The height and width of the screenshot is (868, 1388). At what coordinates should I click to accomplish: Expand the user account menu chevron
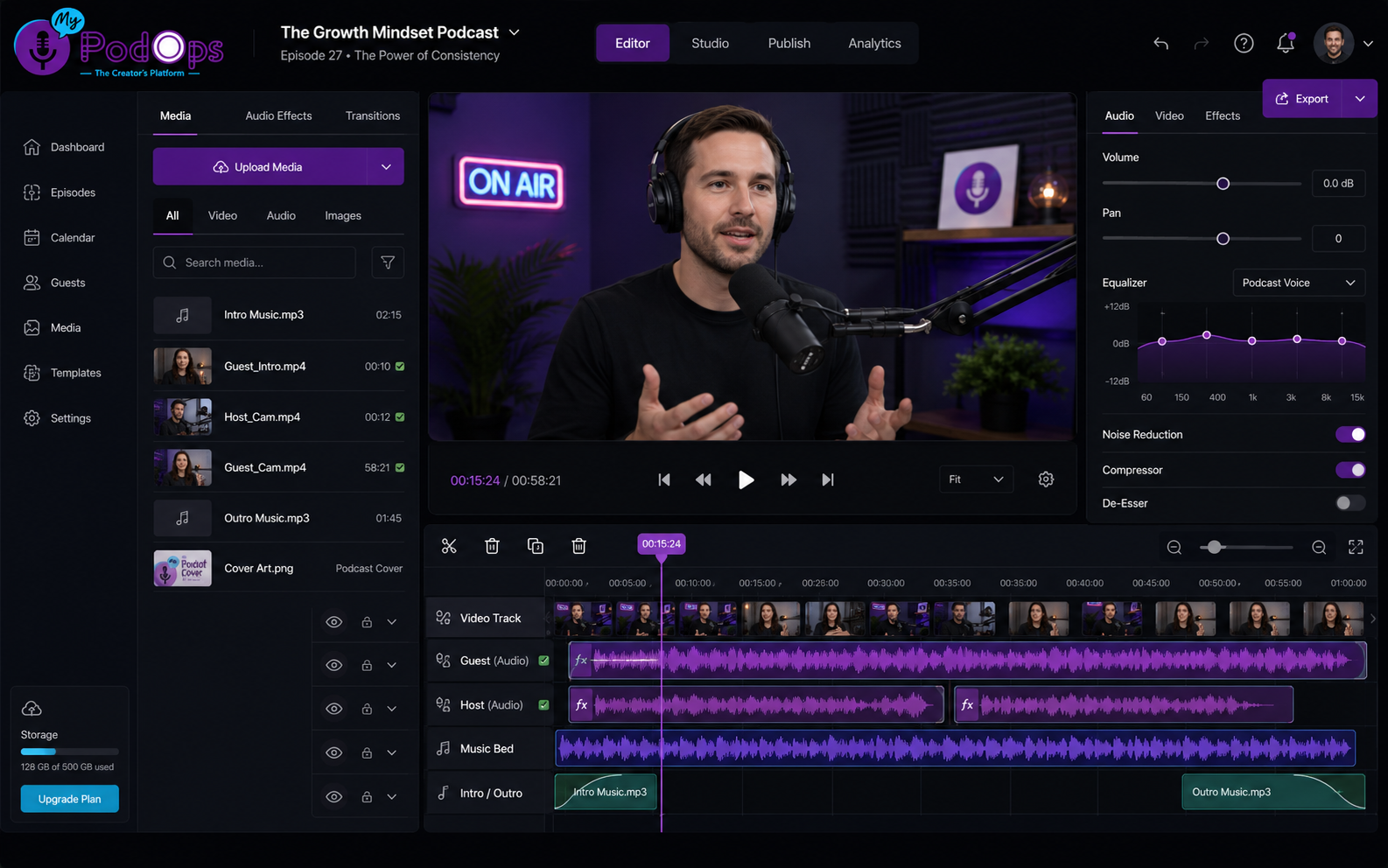1368,43
